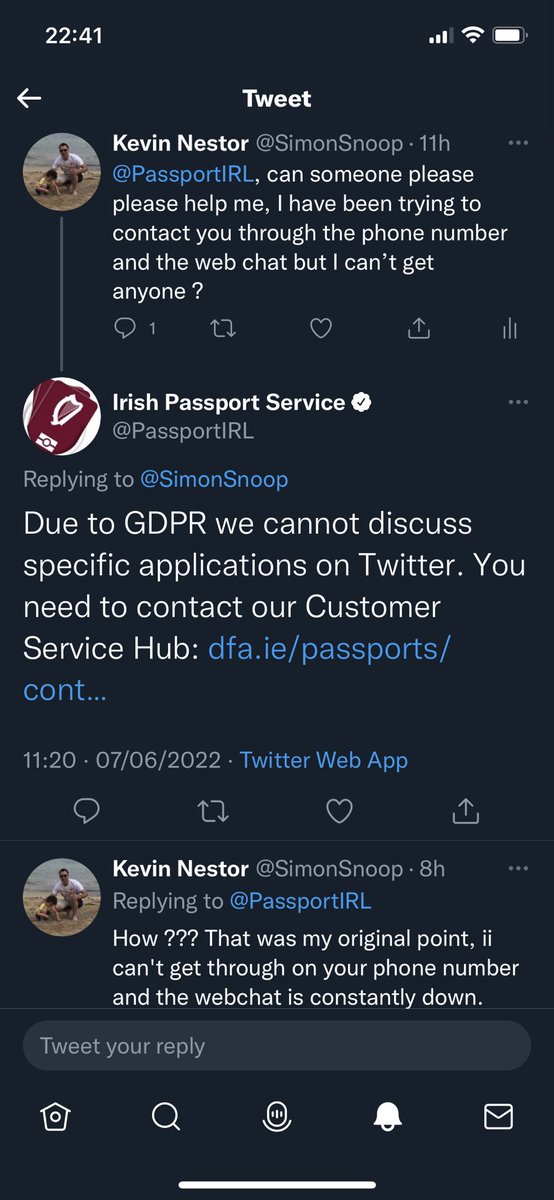554x1200 pixels.
Task: Like Kevin Nestor's first tweet
Action: [320, 327]
